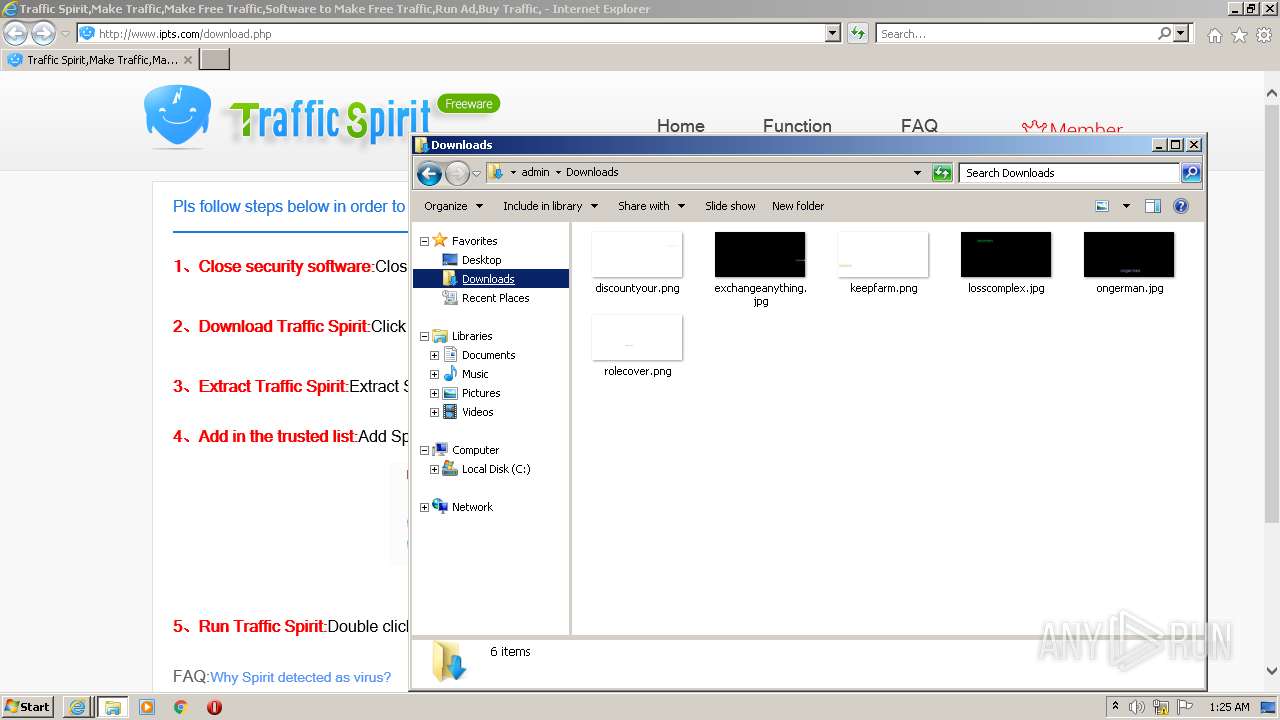Show the preview pane icon
This screenshot has width=1280, height=720.
point(1153,206)
